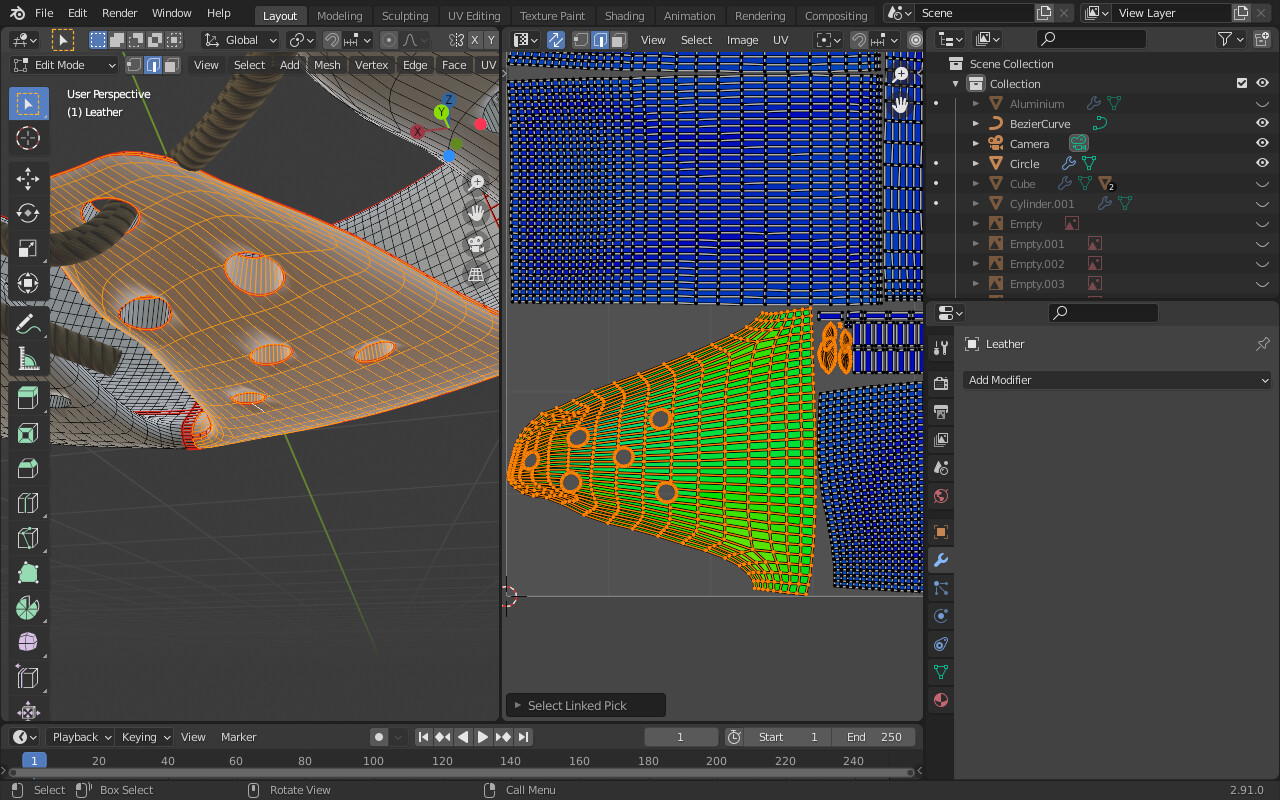
Task: Expand the Aluminium object in the outliner
Action: [976, 104]
